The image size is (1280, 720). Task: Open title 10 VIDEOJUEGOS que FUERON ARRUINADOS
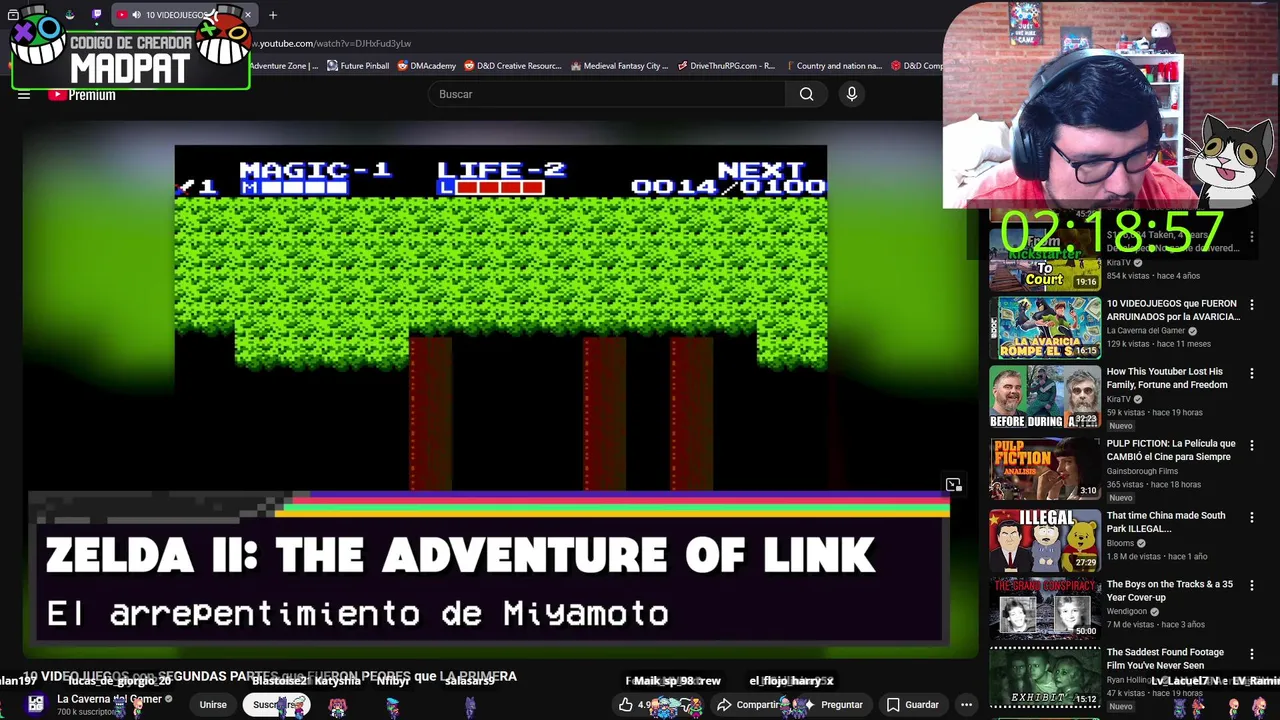pos(1173,310)
